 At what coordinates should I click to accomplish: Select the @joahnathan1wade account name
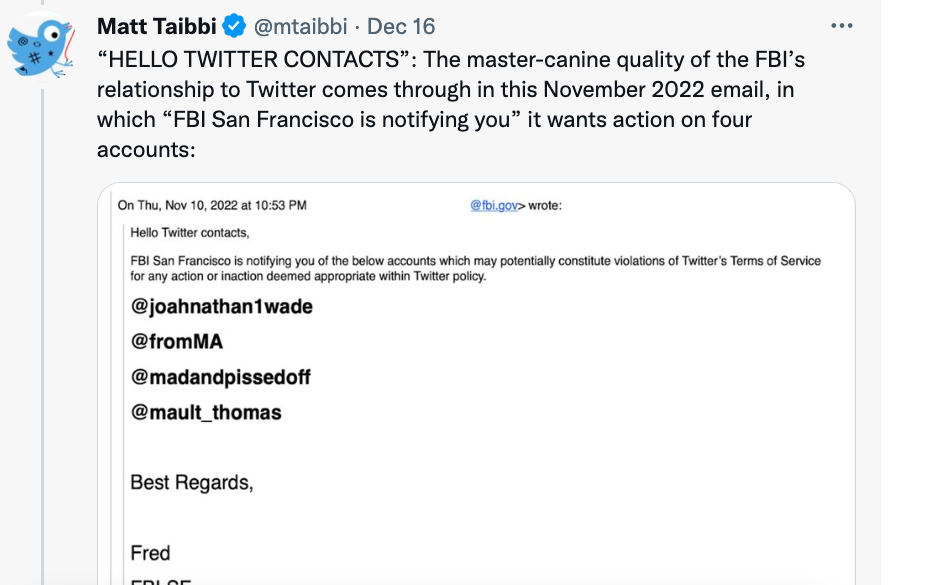[x=222, y=306]
